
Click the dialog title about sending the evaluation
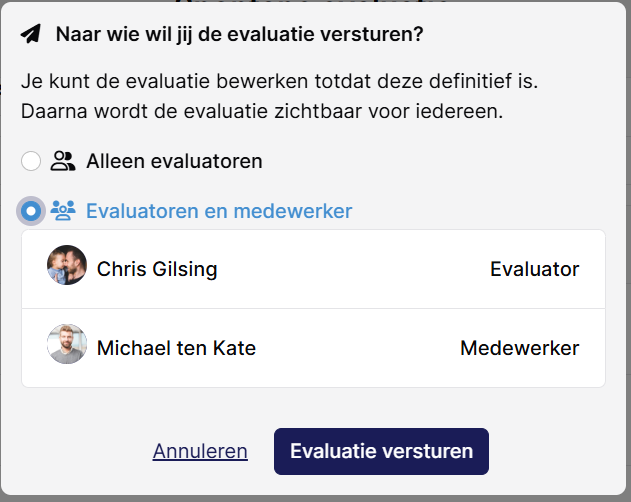[239, 34]
